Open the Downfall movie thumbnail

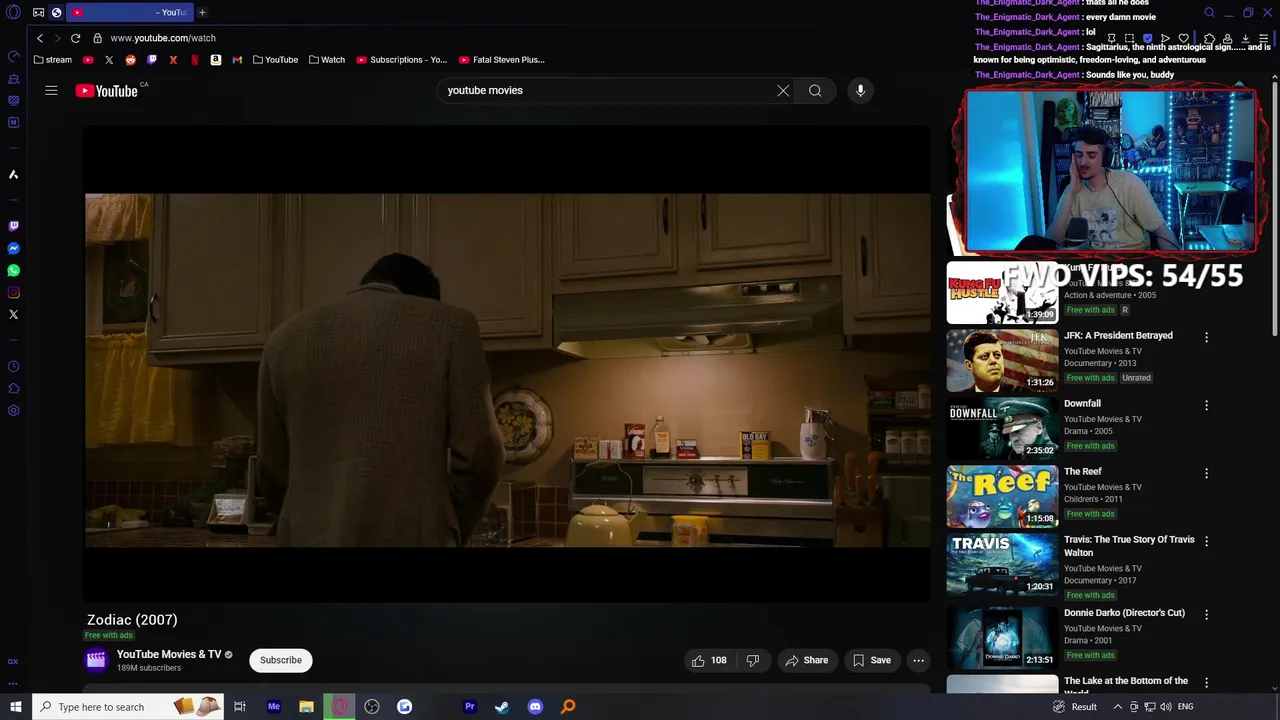(1002, 428)
